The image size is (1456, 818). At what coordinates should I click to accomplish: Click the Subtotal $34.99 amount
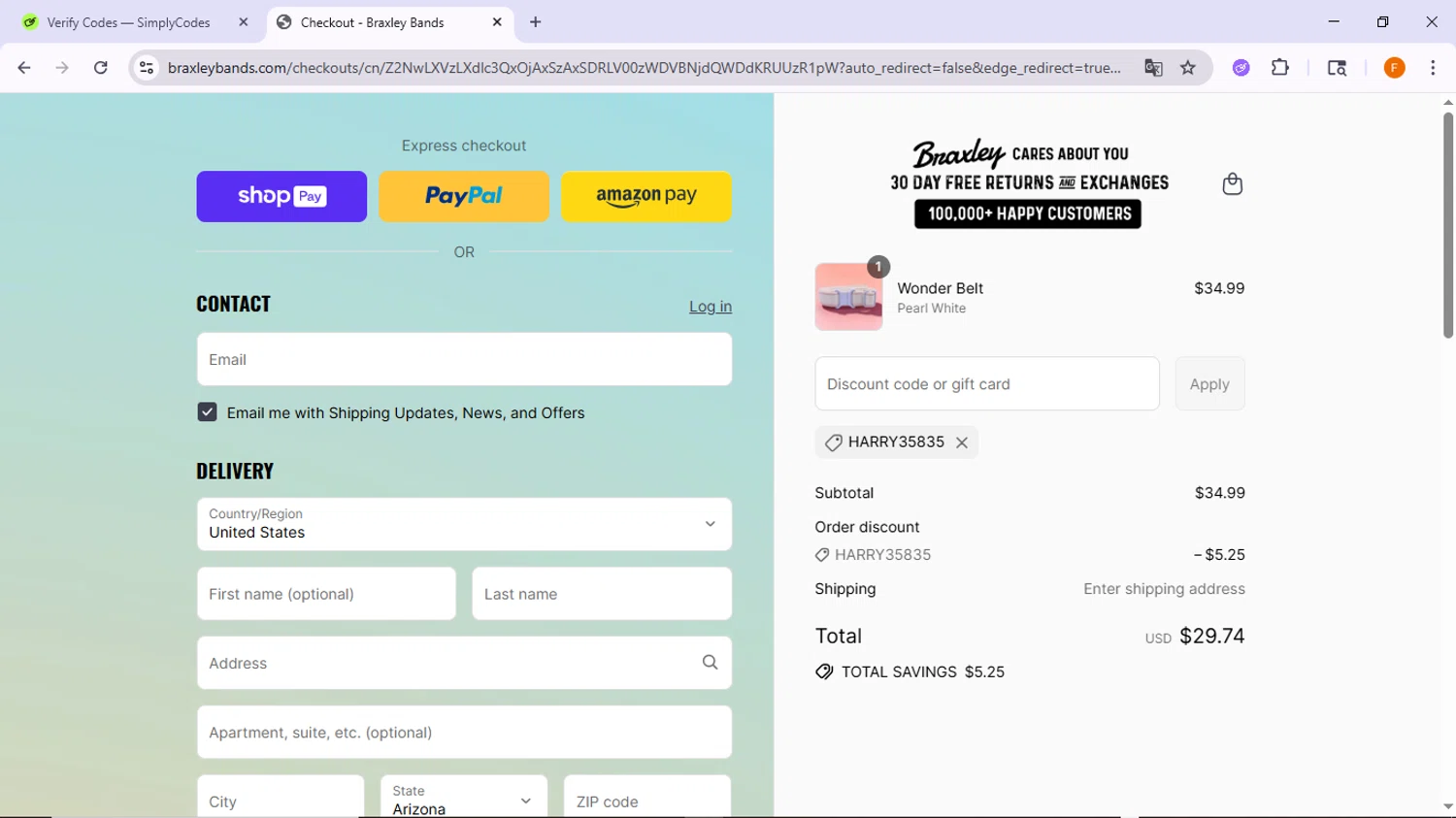(x=1219, y=493)
